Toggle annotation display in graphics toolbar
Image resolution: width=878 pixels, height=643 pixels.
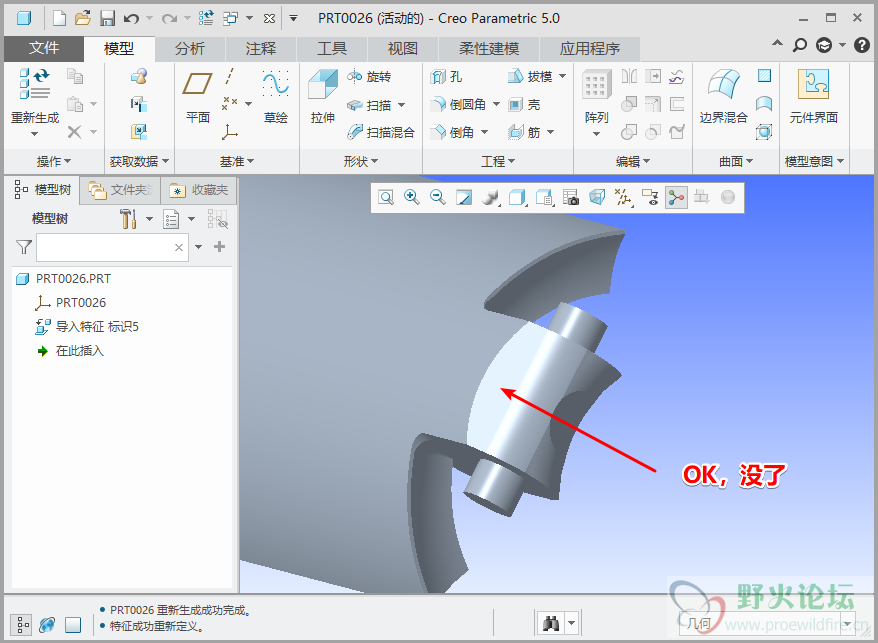click(x=650, y=197)
